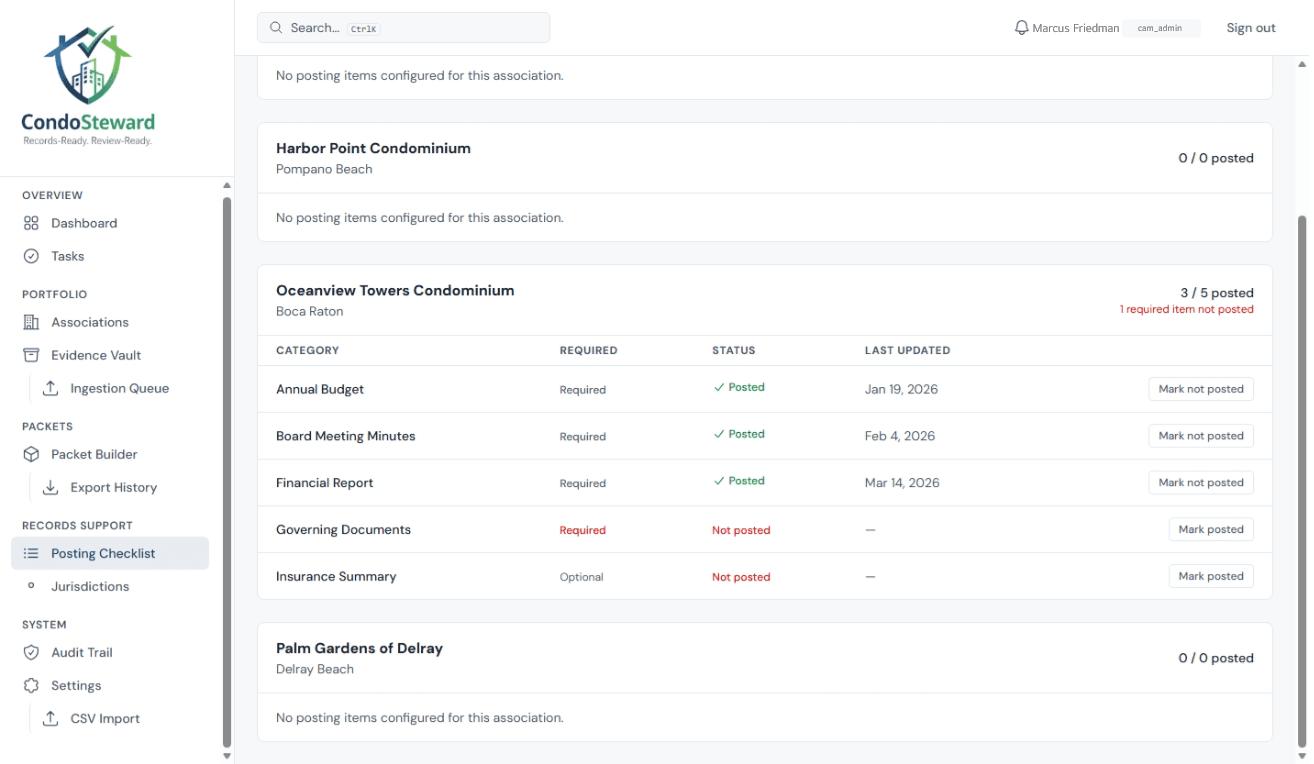Click the notification bell icon
Image resolution: width=1314 pixels, height=764 pixels.
pyautogui.click(x=1021, y=28)
